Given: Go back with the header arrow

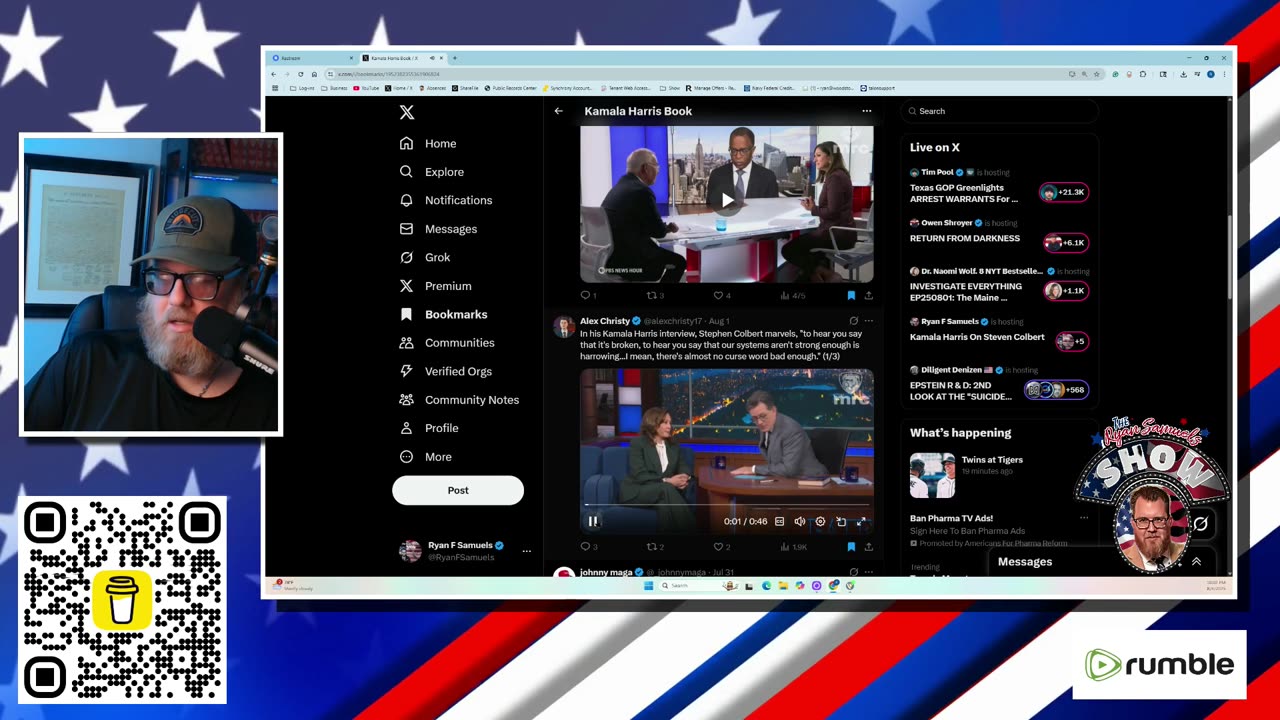Looking at the screenshot, I should coord(559,111).
